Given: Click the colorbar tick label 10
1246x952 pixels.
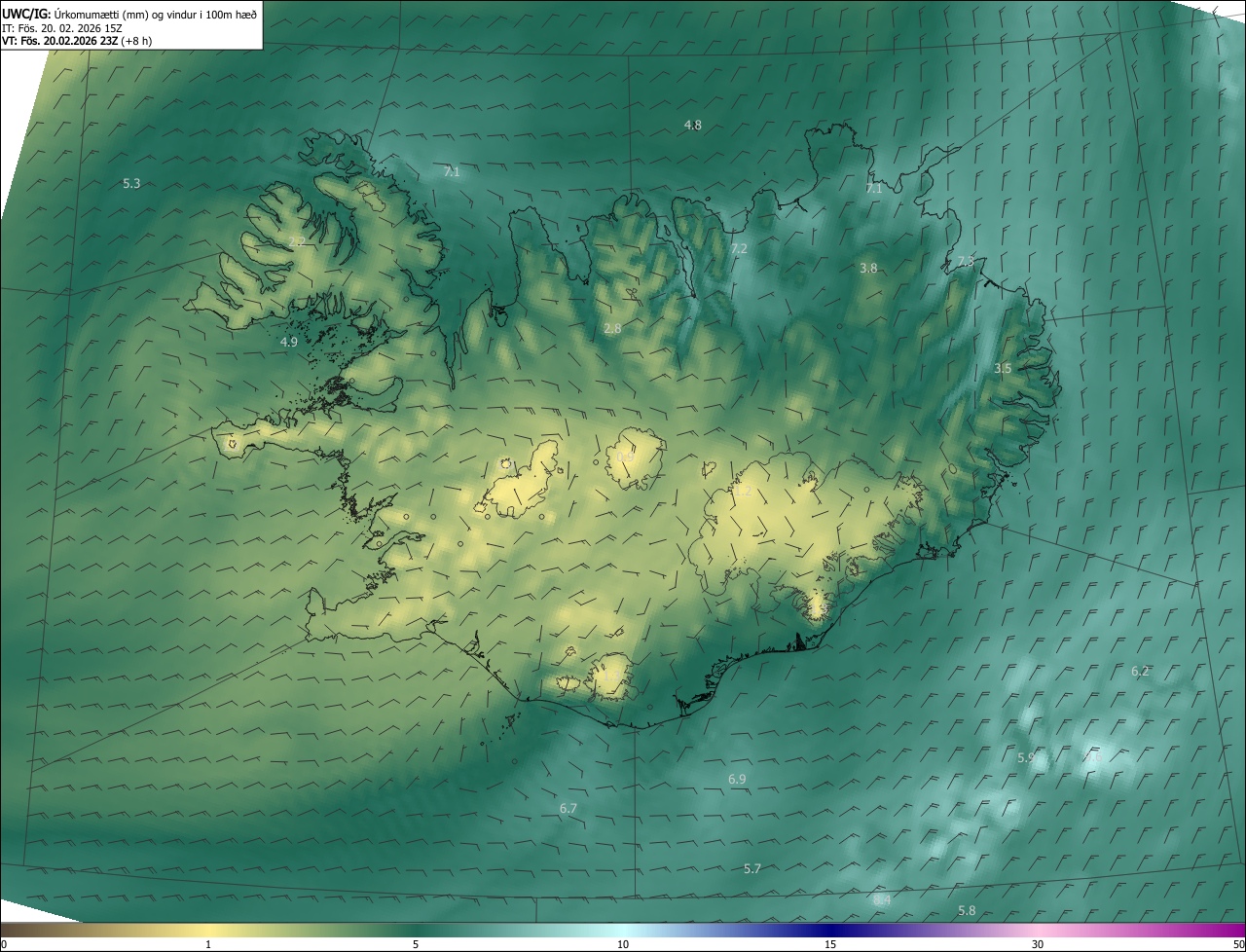Looking at the screenshot, I should coord(623,944).
